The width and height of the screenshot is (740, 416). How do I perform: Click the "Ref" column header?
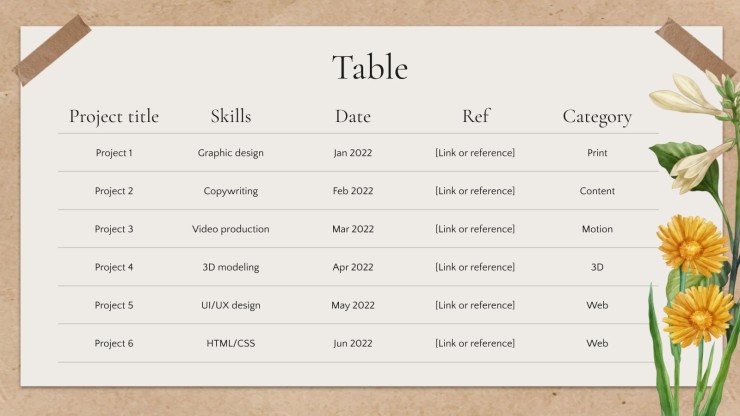476,116
